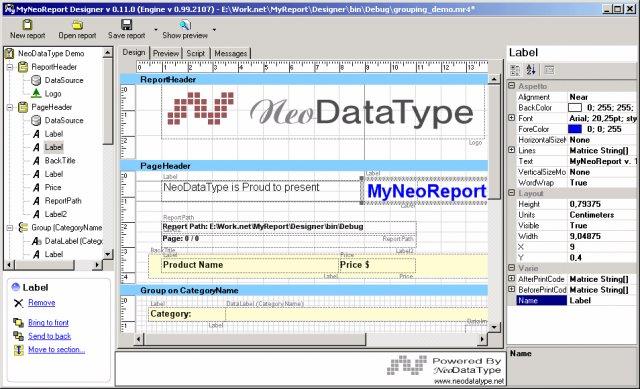Select DataSource icon under PageHeader

(36, 120)
